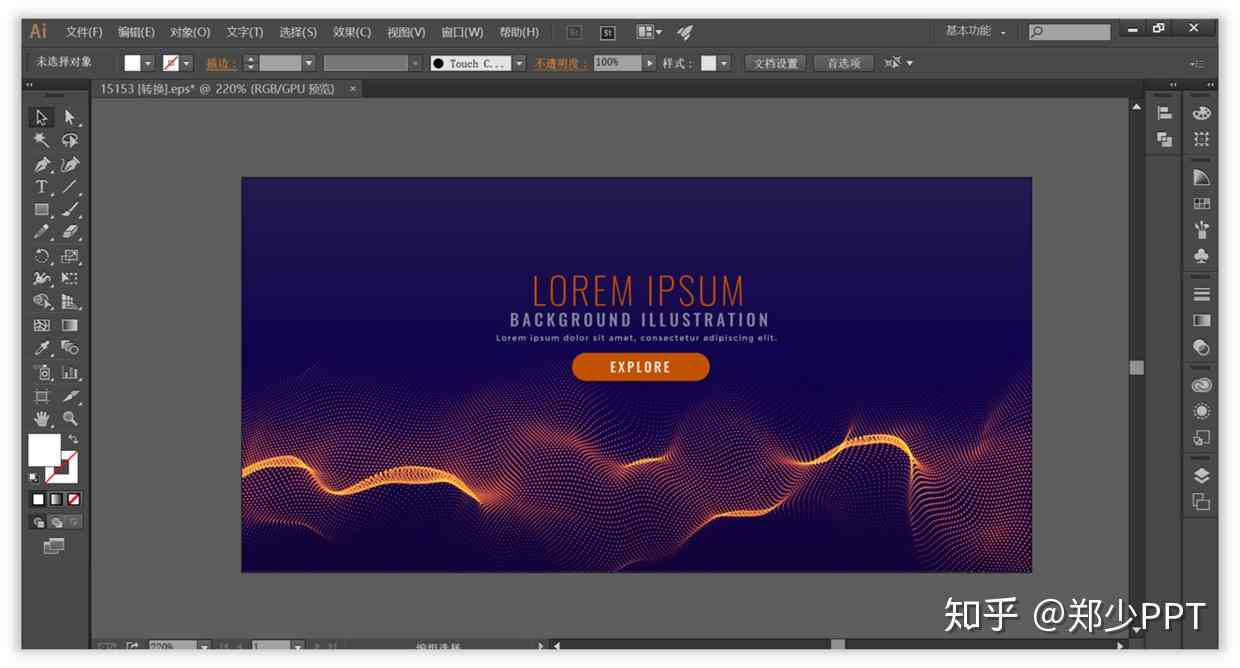1240x668 pixels.
Task: Select the Line Segment tool
Action: 70,187
